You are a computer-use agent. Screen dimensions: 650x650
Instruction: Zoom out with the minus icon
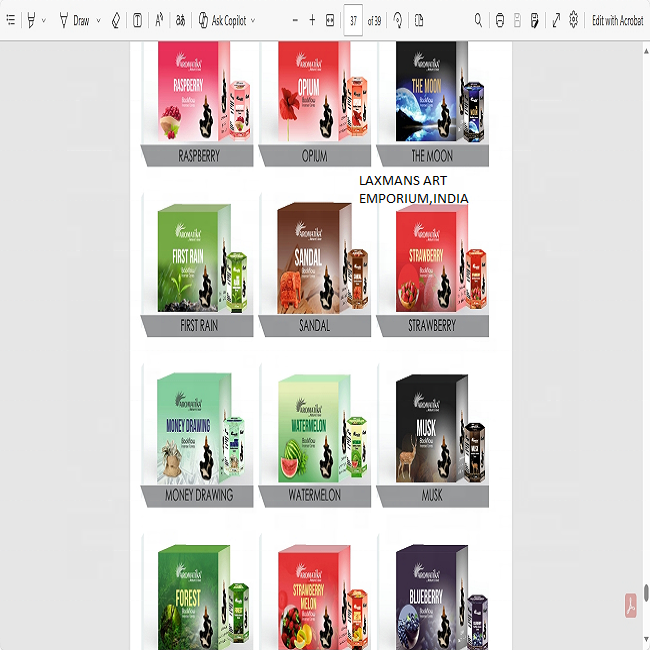click(295, 20)
